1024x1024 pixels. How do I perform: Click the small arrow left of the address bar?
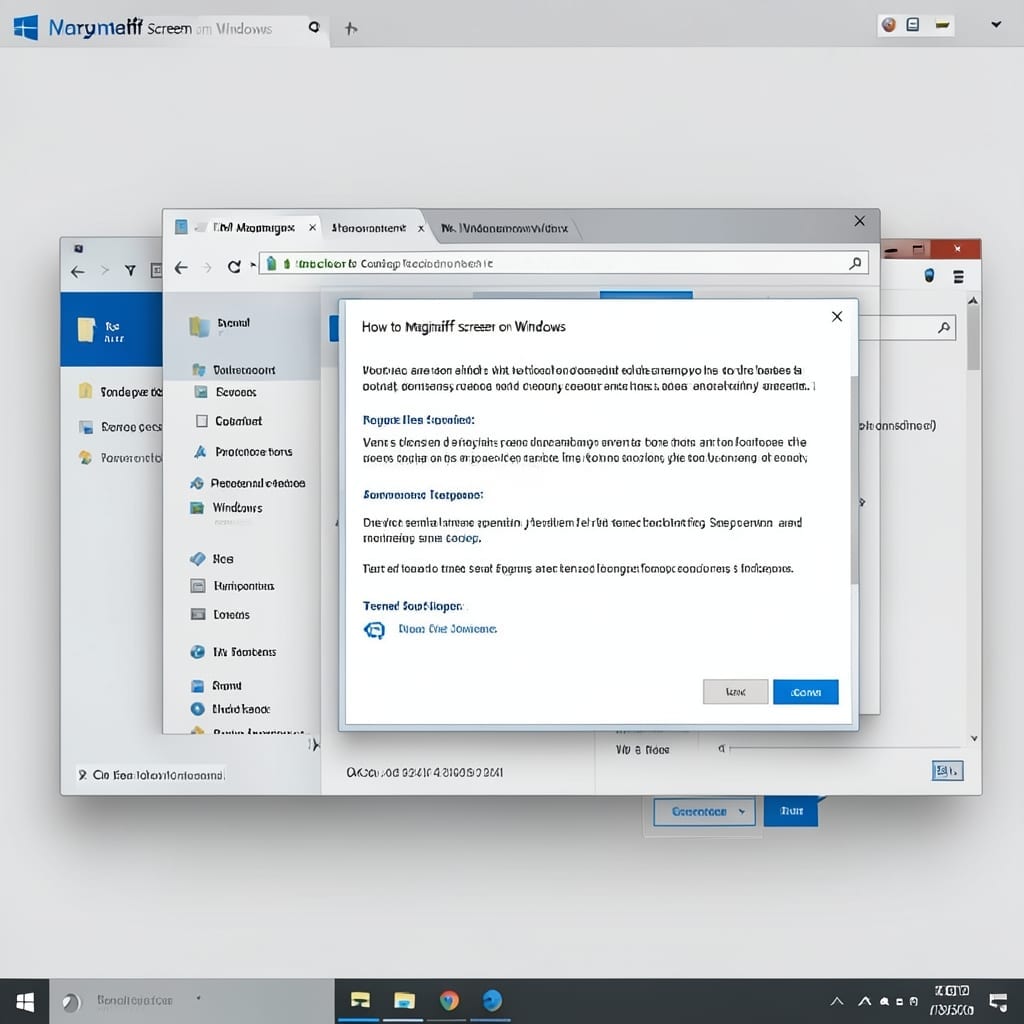pyautogui.click(x=253, y=265)
